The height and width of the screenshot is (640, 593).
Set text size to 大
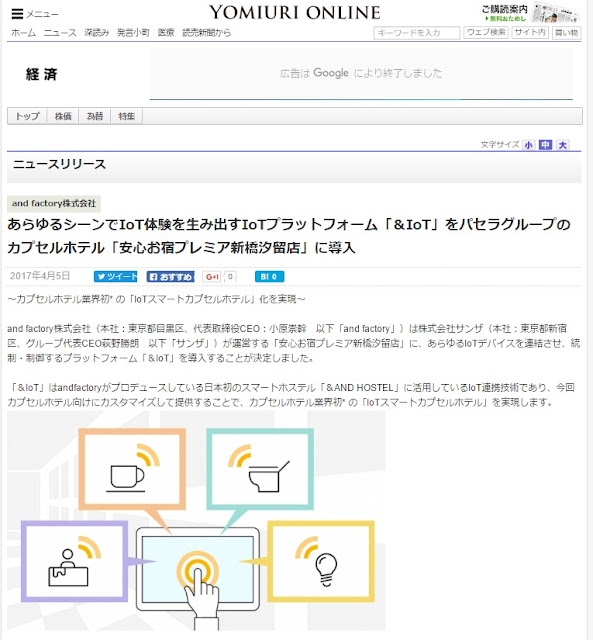(563, 145)
